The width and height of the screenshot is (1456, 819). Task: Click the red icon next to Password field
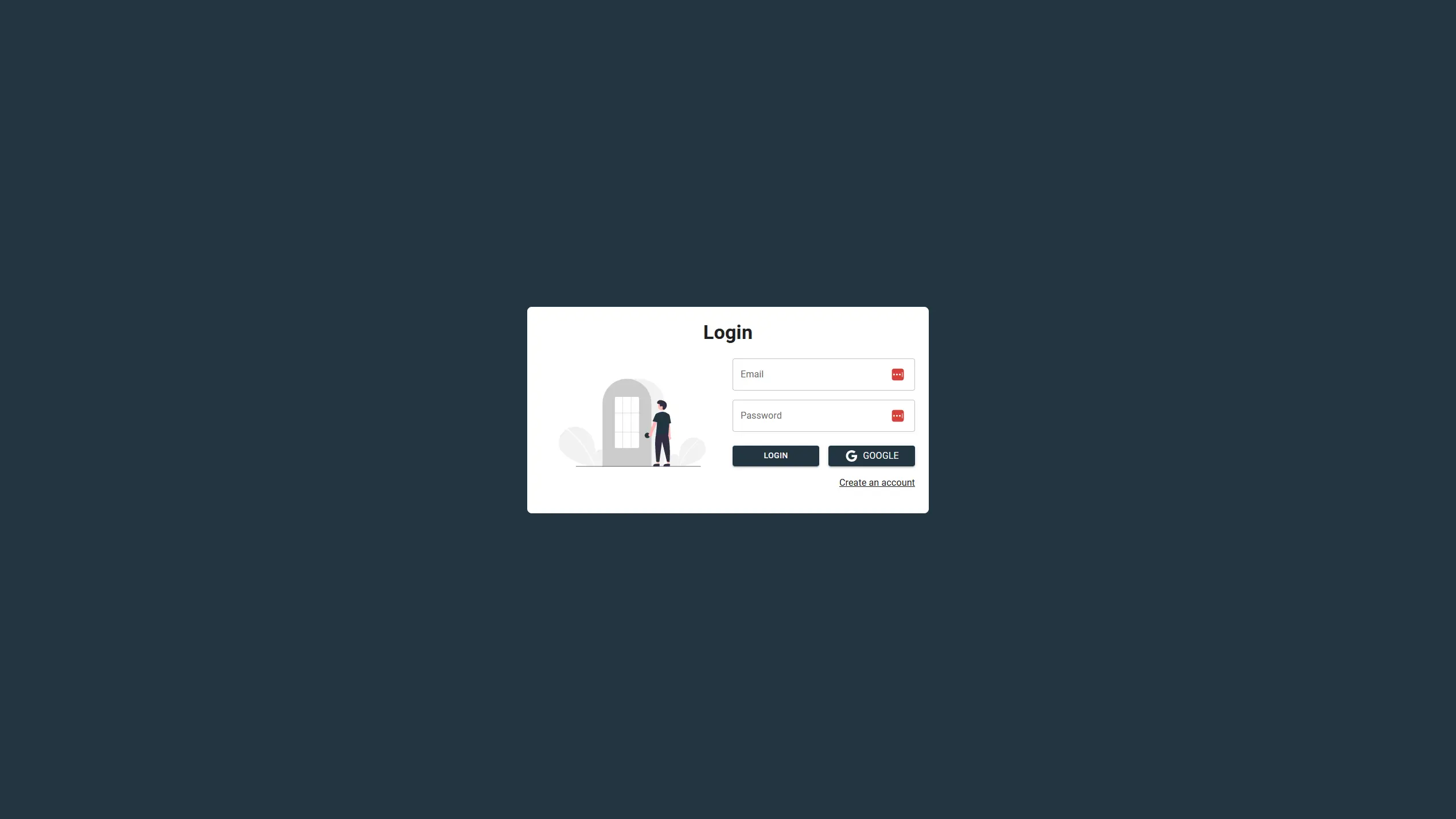click(897, 415)
